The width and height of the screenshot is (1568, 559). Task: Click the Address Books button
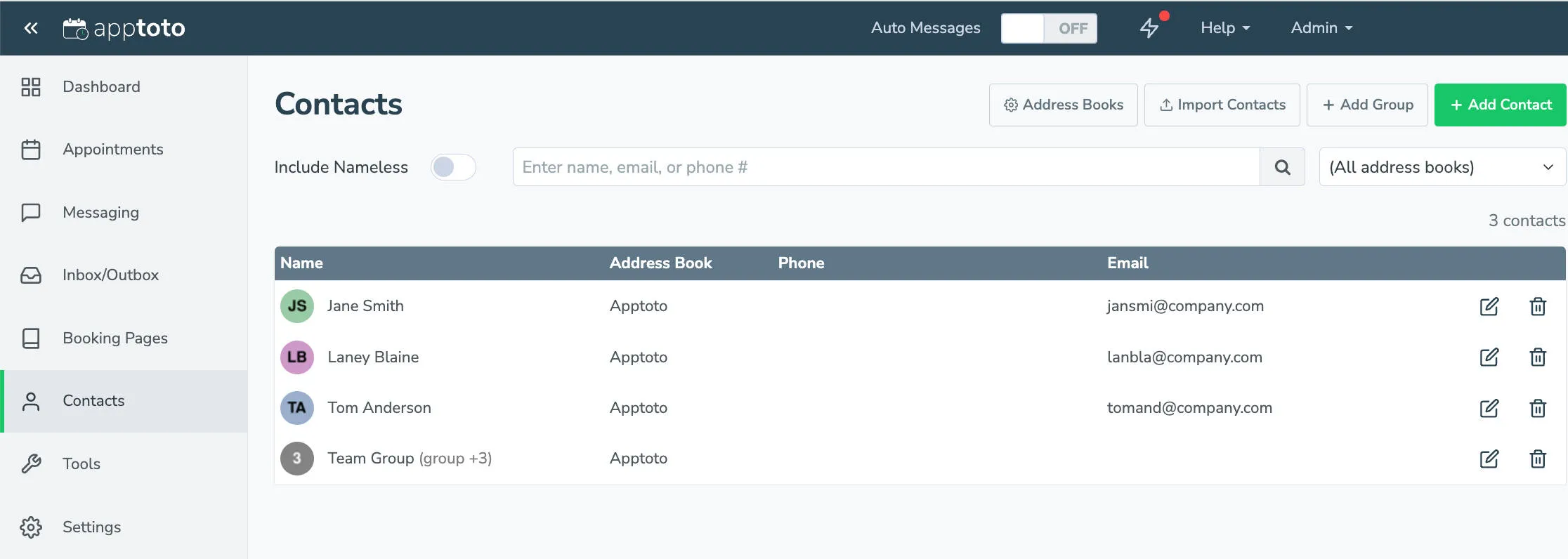tap(1064, 105)
